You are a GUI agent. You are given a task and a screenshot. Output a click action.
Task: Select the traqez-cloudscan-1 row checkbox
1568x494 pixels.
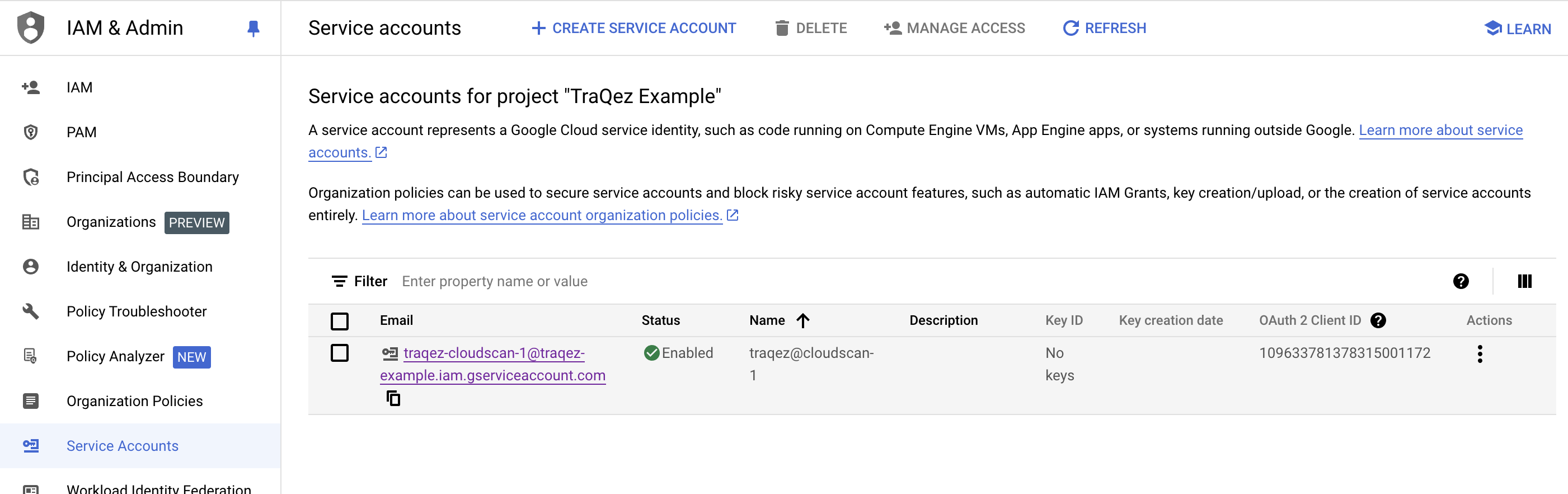point(340,353)
